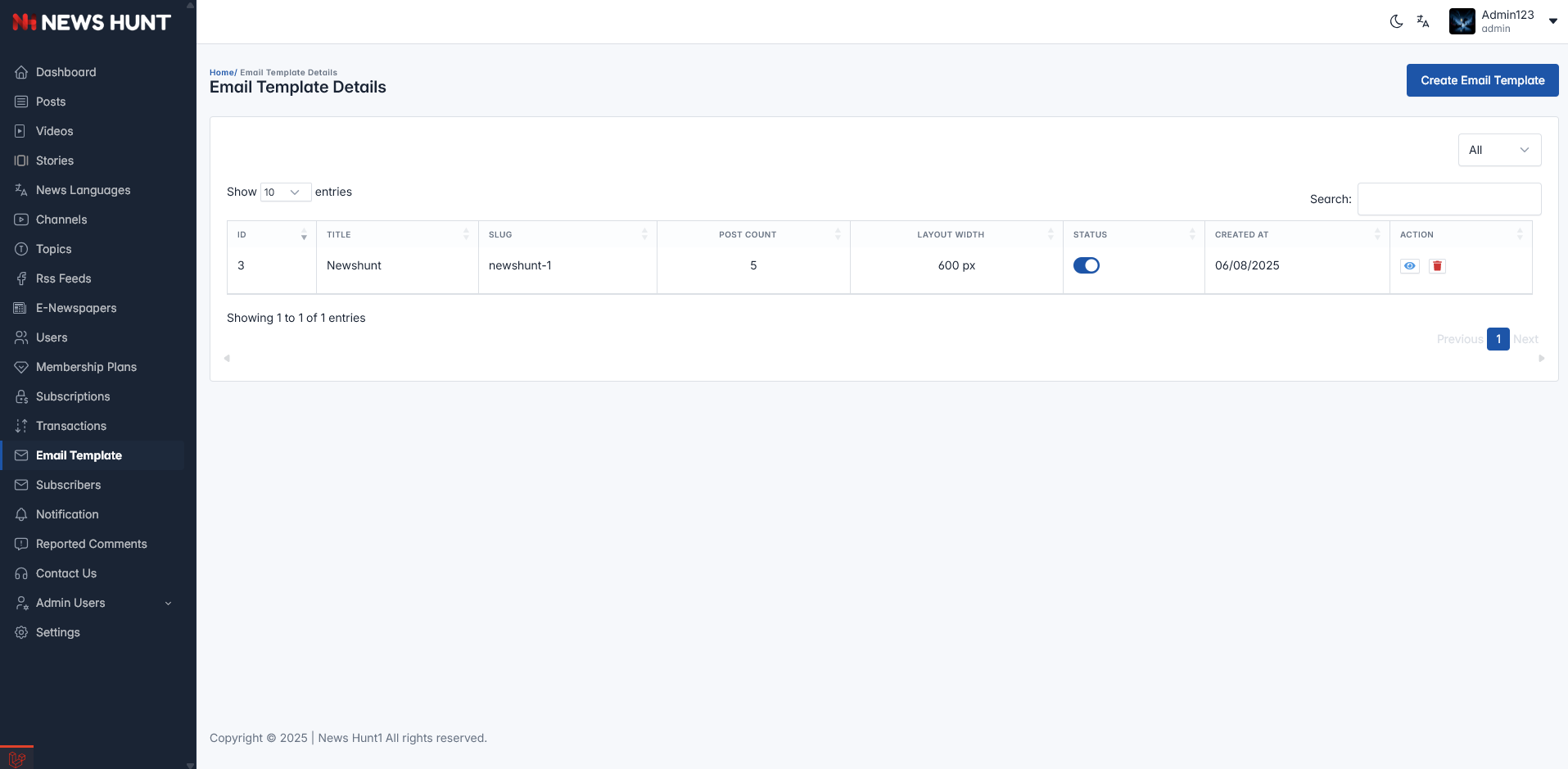Viewport: 1568px width, 769px height.
Task: Click the admin profile avatar
Action: pyautogui.click(x=1462, y=21)
